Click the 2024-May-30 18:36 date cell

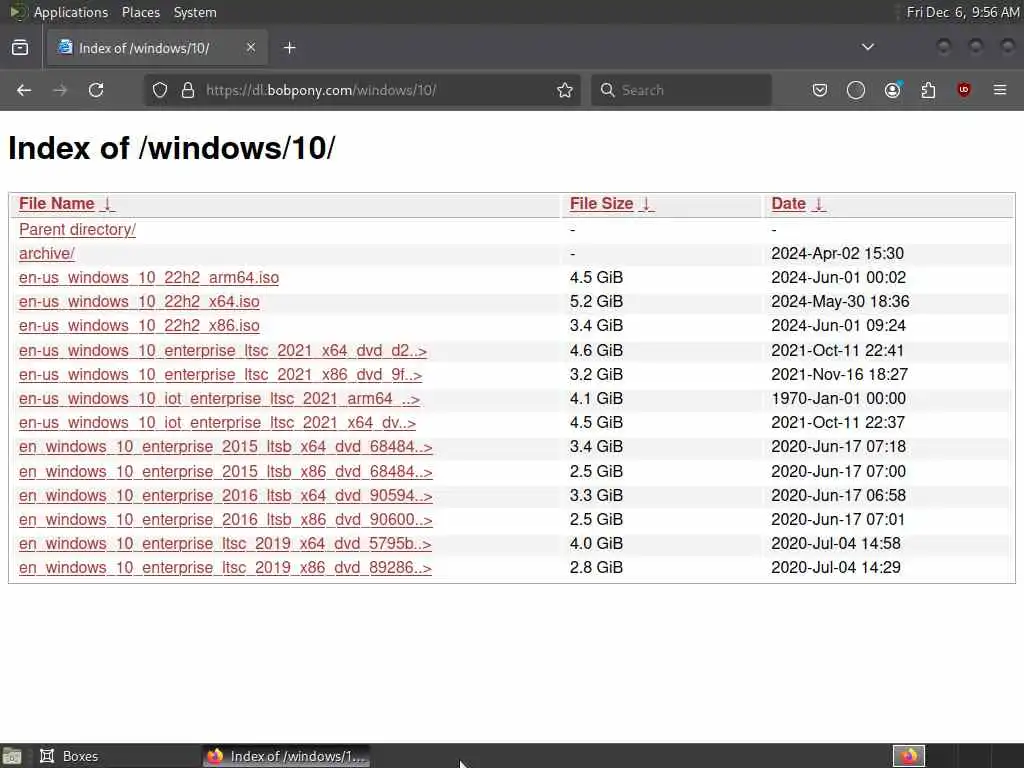tap(840, 302)
